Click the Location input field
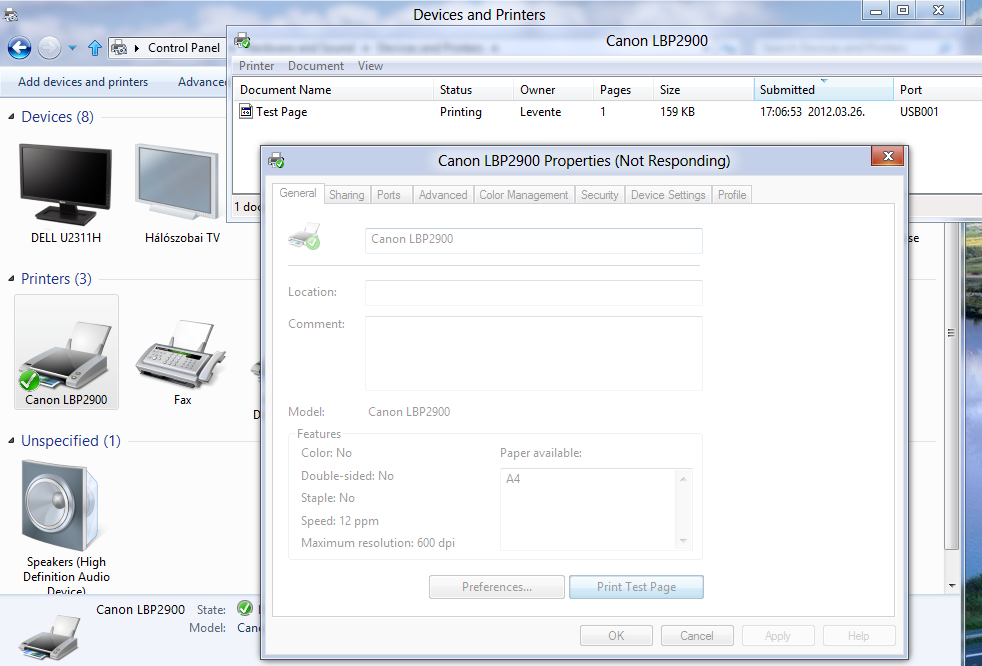 point(534,293)
